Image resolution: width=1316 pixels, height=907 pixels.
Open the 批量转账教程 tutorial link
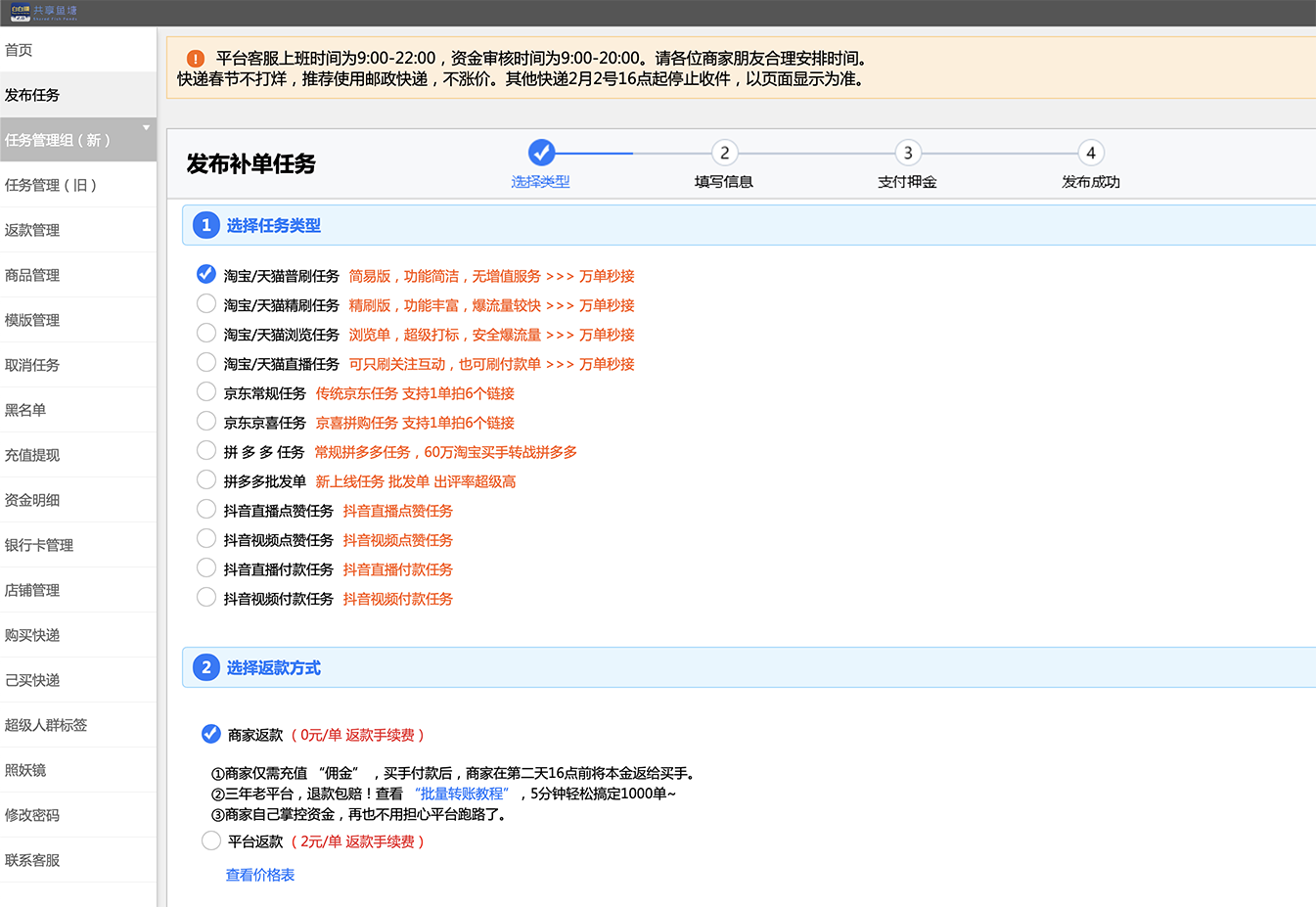point(462,794)
